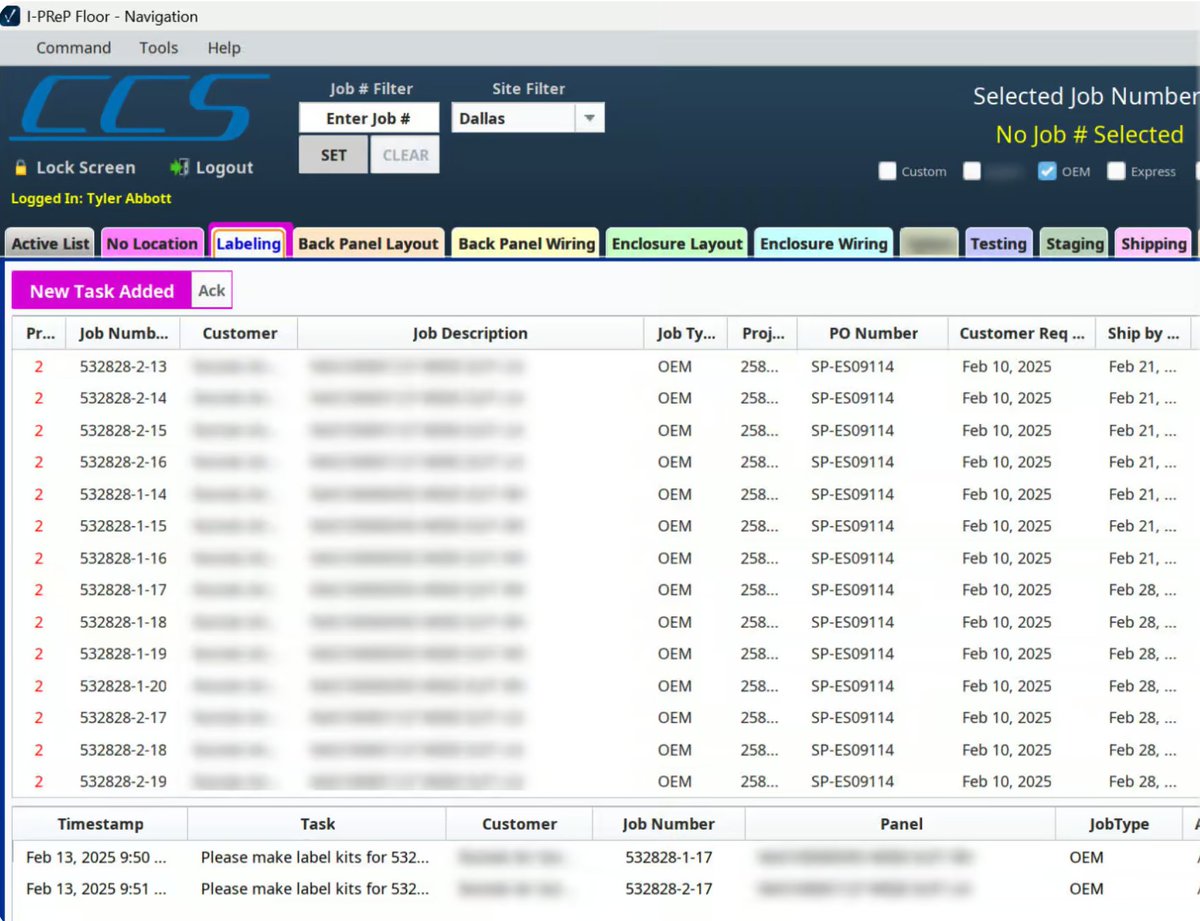Switch to the No Location tab

[152, 243]
